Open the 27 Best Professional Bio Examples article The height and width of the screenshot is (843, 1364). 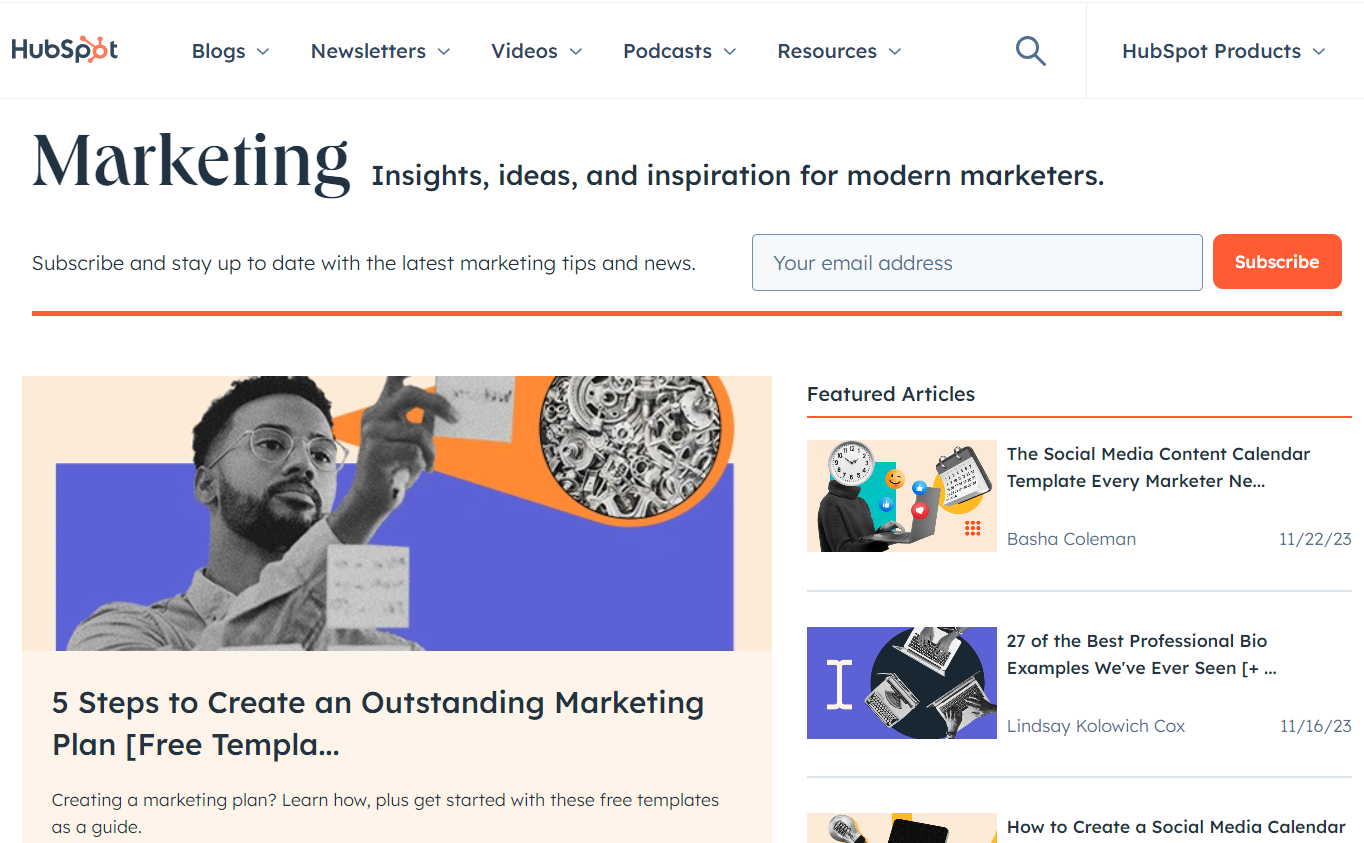[1141, 654]
